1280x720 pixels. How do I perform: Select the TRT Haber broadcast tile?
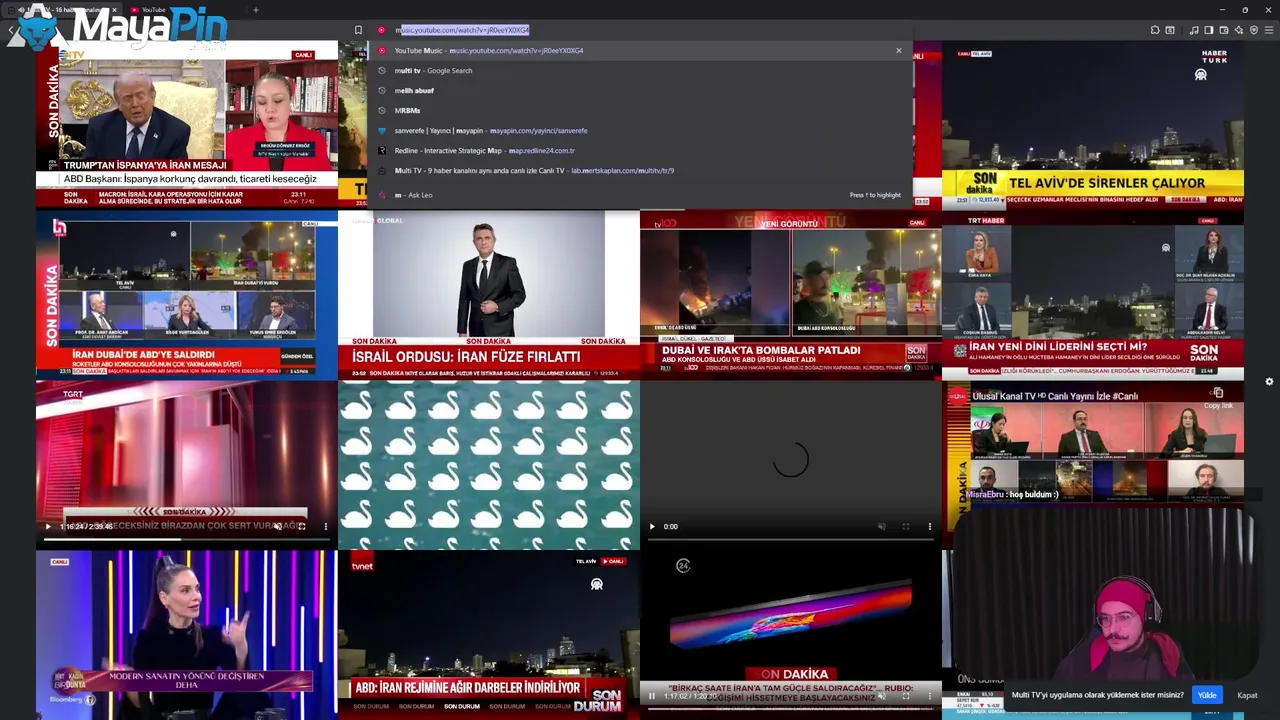(x=1093, y=295)
